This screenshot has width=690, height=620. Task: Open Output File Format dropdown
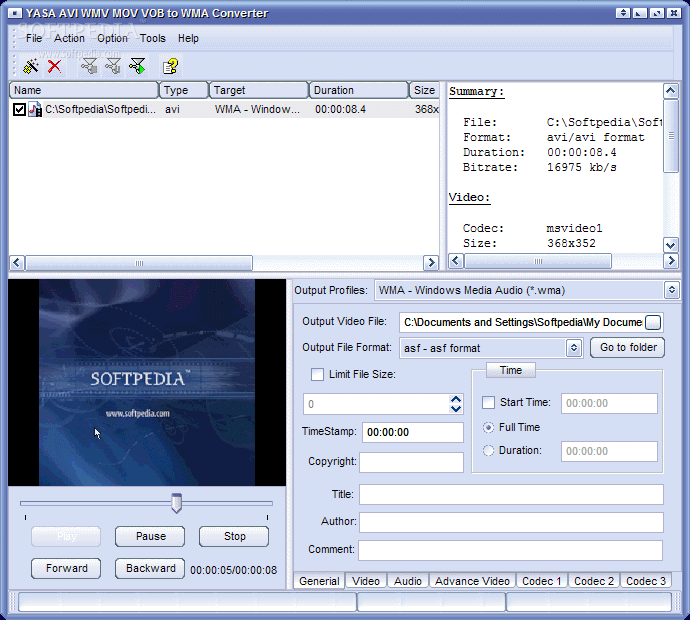[x=574, y=348]
